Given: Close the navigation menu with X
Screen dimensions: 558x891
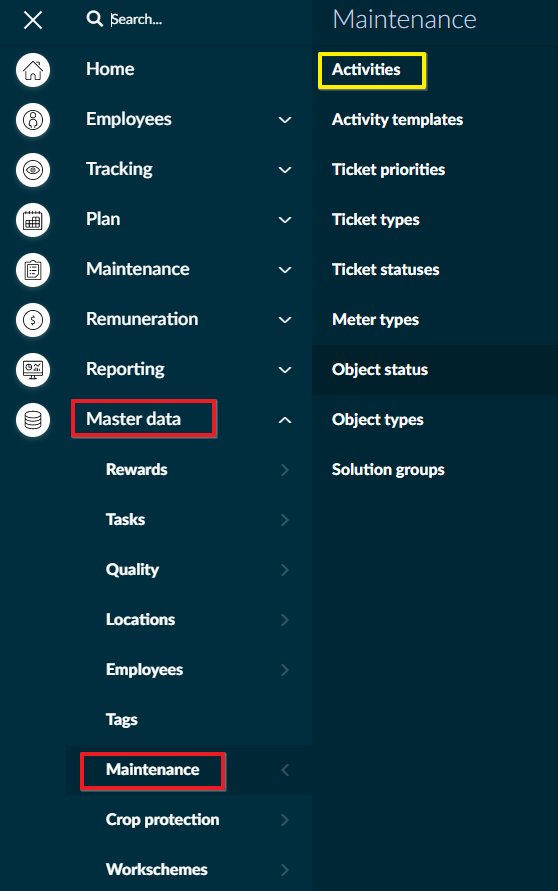Looking at the screenshot, I should pyautogui.click(x=33, y=20).
